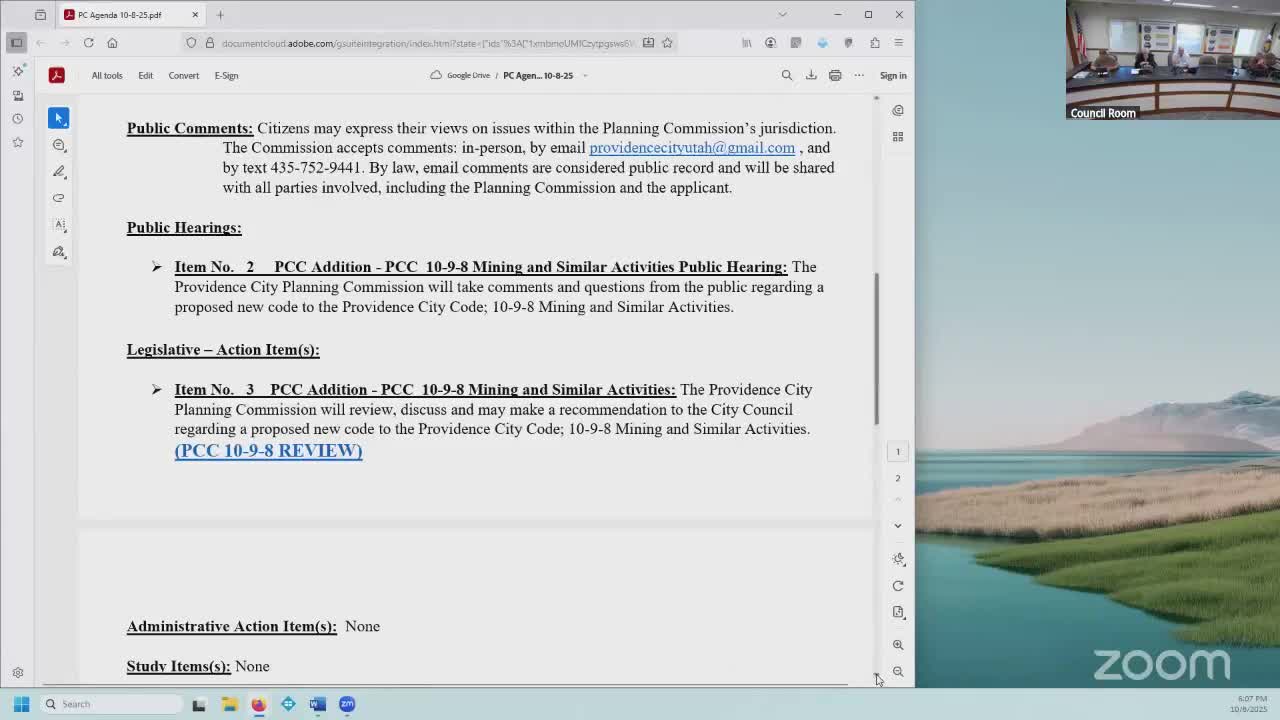Click the Sign in button
The image size is (1280, 720).
coord(893,75)
